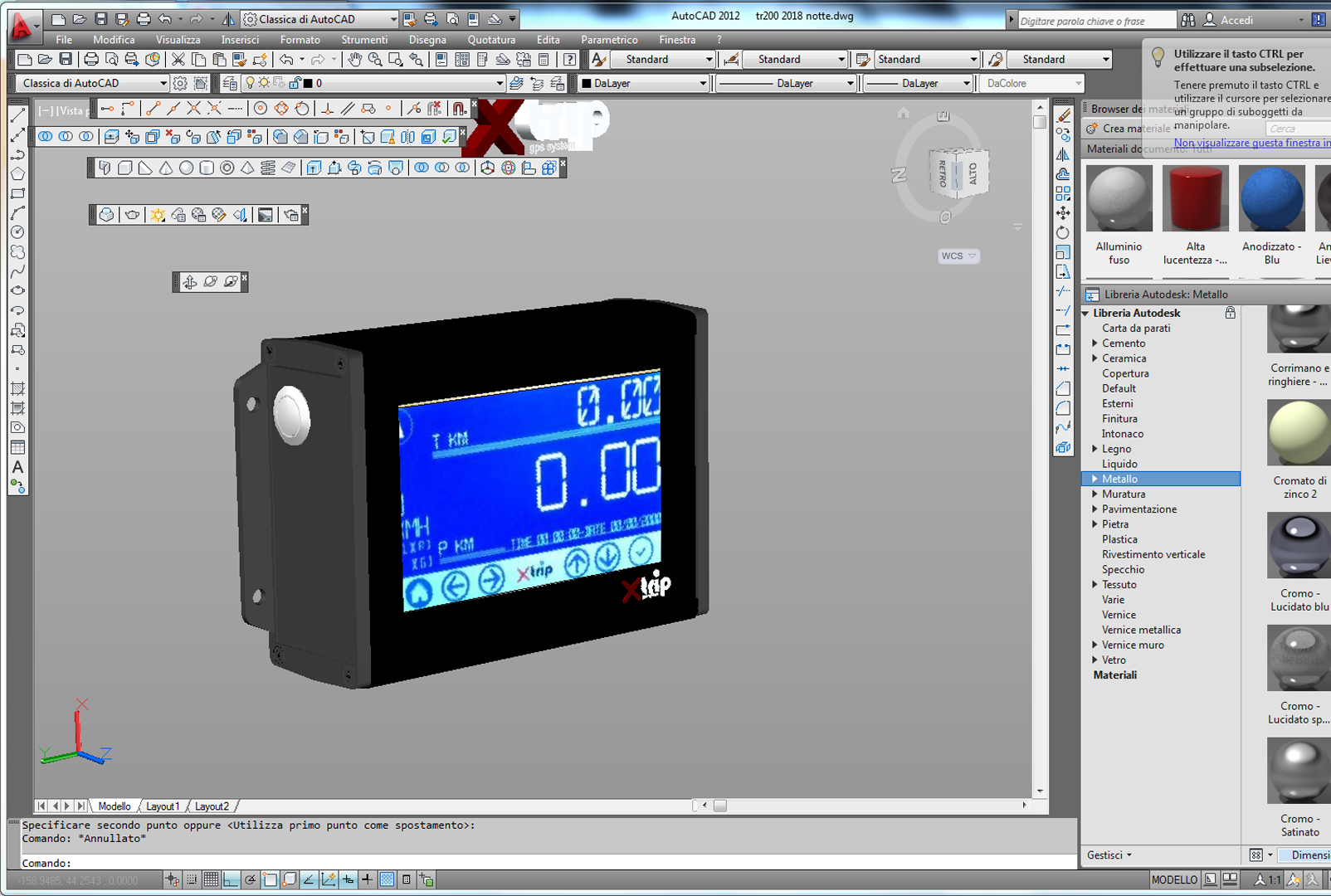Viewport: 1331px width, 896px height.
Task: Select the Rectangle draw tool
Action: (x=17, y=193)
